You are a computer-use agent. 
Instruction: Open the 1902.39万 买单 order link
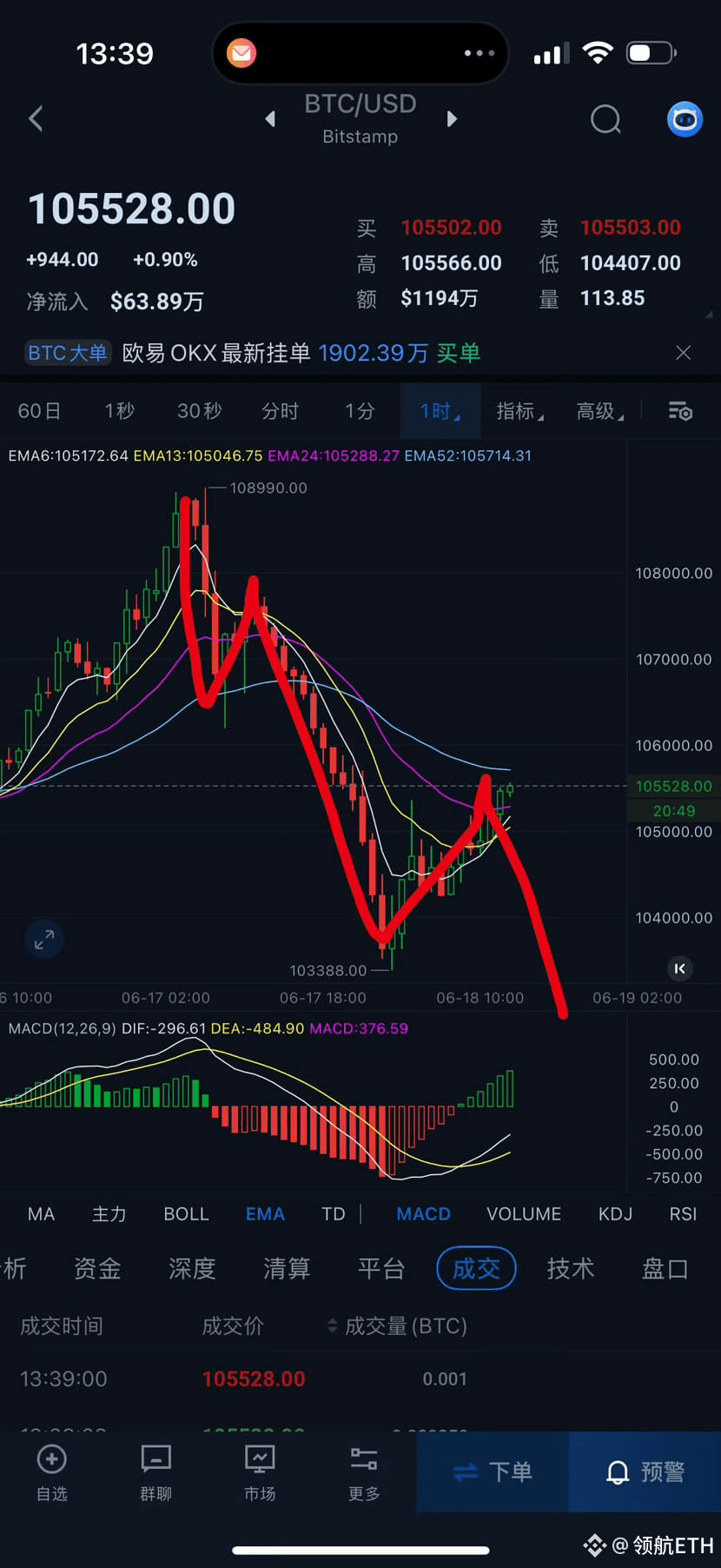click(x=400, y=353)
